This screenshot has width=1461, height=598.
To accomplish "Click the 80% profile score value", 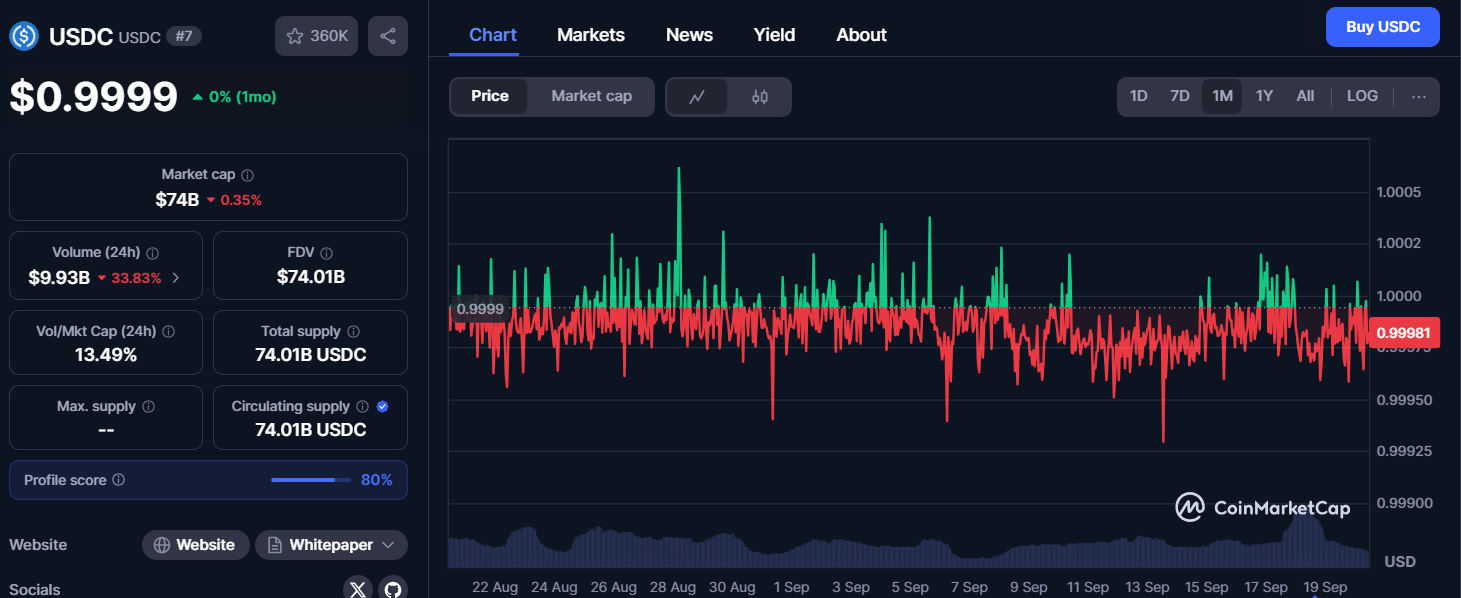I will pos(377,480).
